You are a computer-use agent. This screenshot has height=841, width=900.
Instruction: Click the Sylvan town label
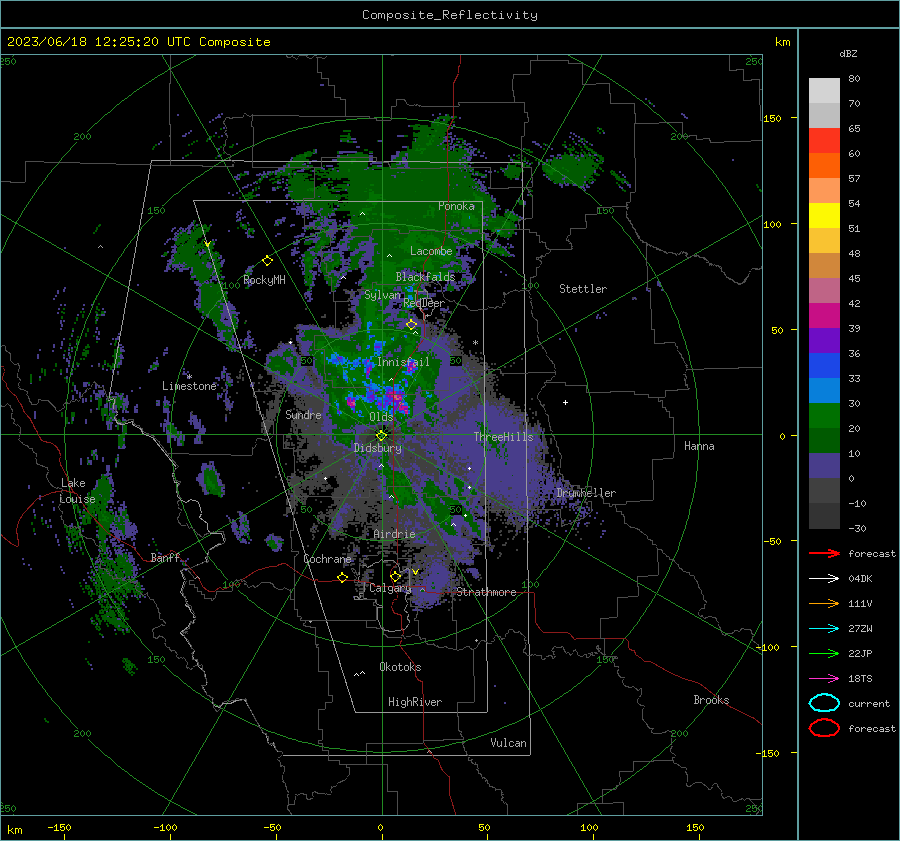point(382,295)
